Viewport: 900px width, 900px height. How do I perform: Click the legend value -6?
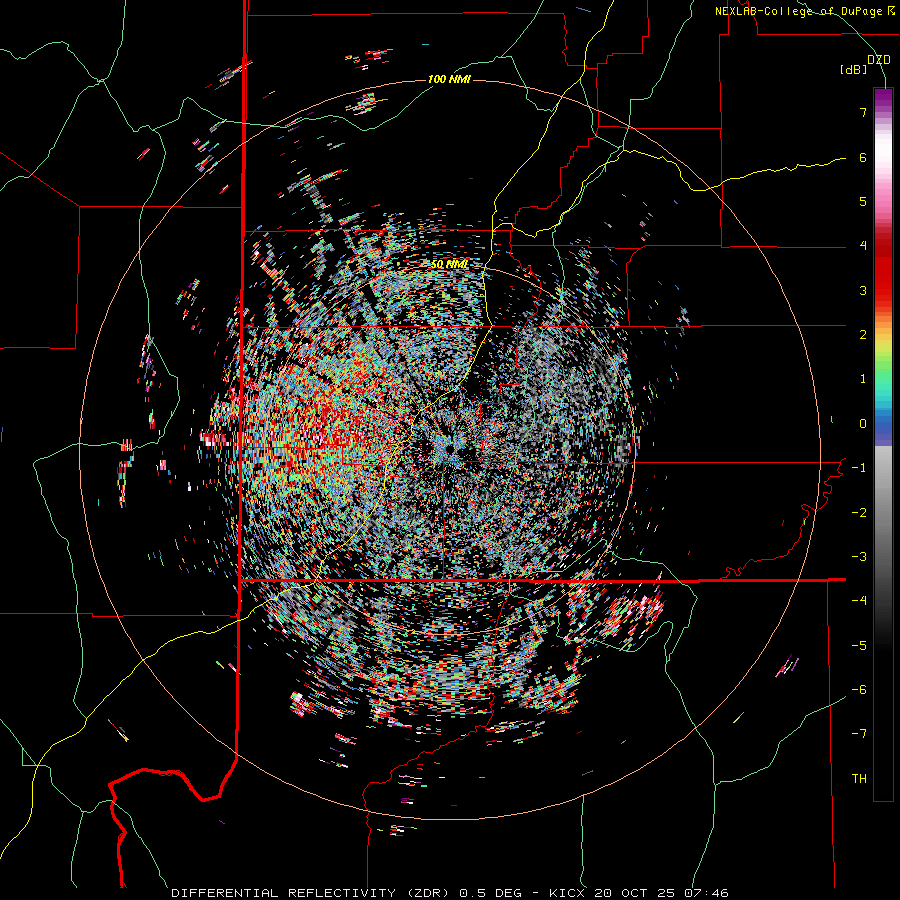859,690
